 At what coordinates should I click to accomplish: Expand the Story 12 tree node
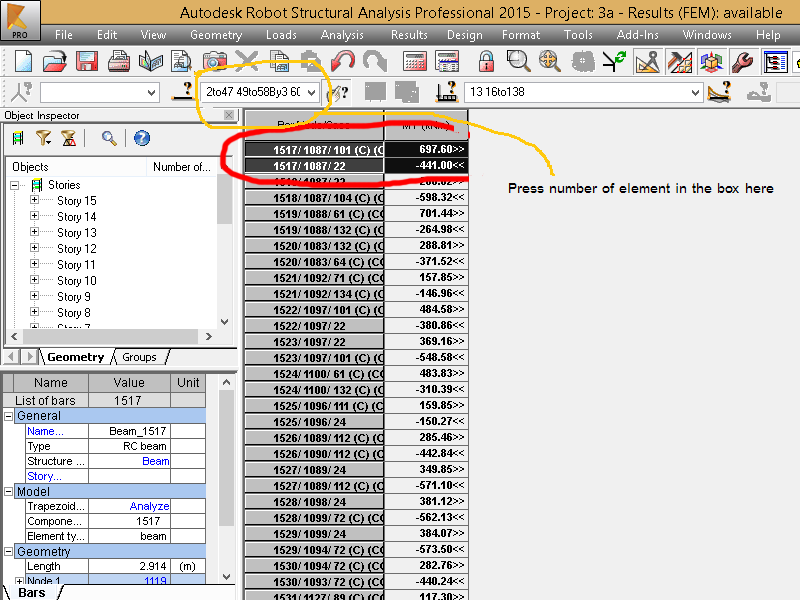pyautogui.click(x=34, y=248)
